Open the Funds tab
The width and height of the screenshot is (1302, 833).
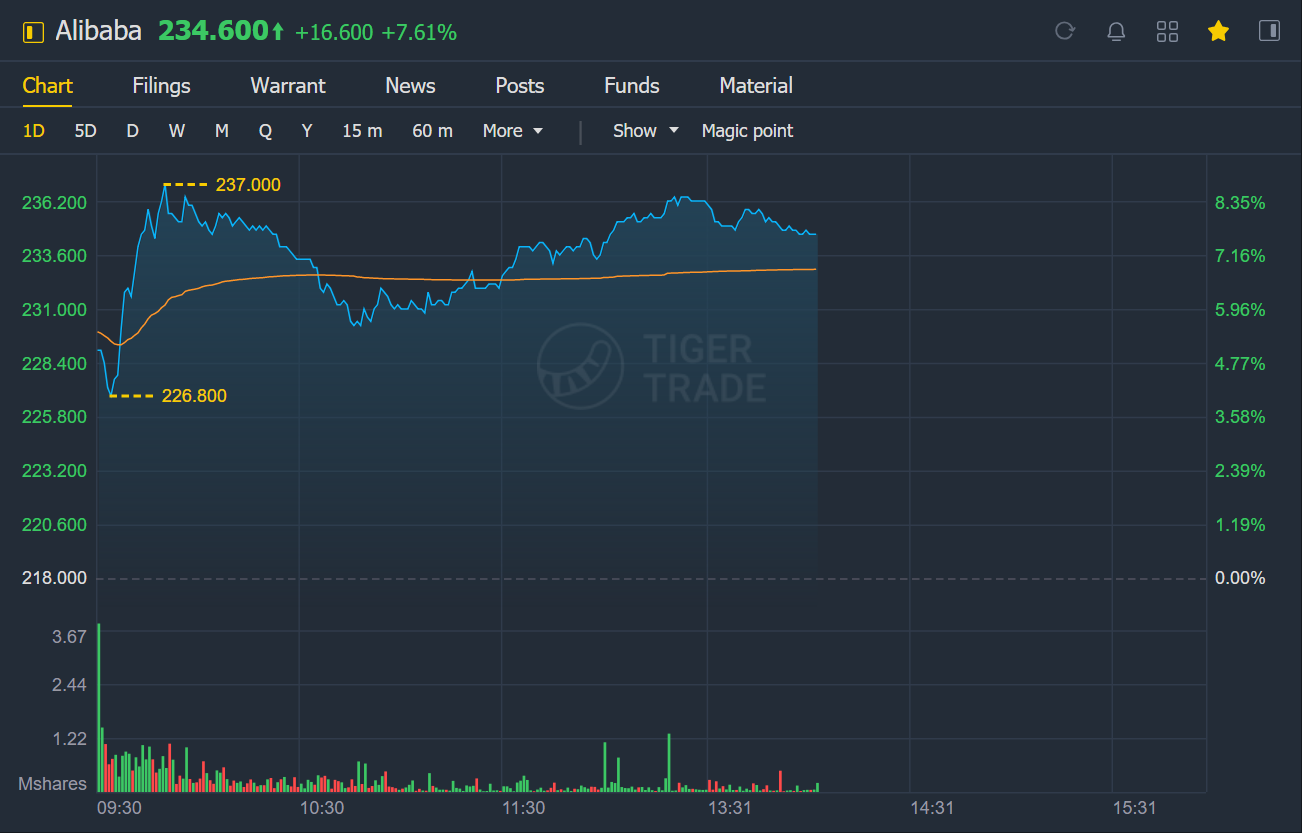(632, 86)
